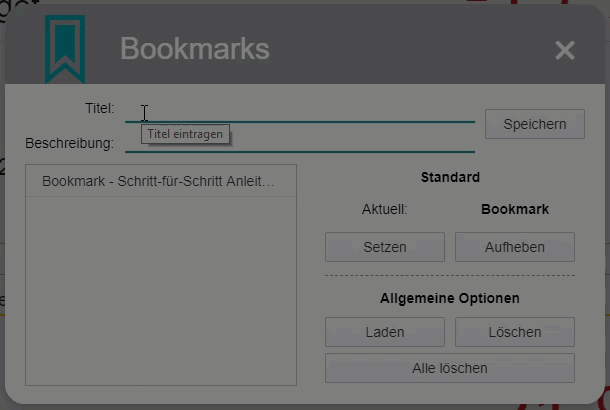
Task: Click the Löschen button
Action: tap(515, 332)
